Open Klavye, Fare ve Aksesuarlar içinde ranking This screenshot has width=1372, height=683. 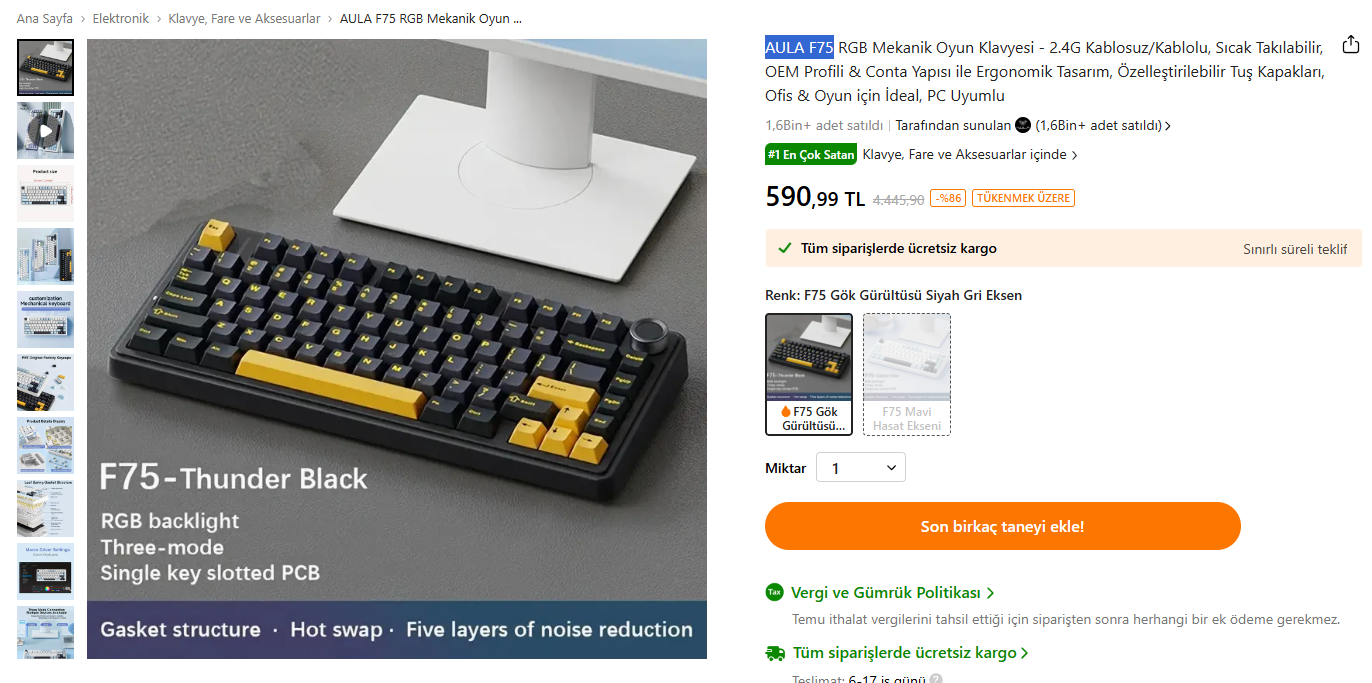pyautogui.click(x=970, y=155)
